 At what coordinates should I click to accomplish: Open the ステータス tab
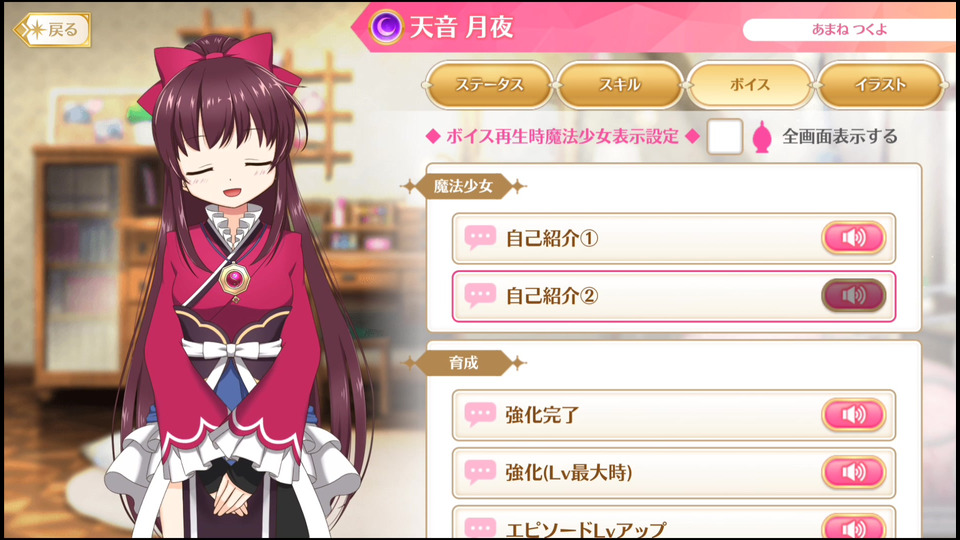point(489,84)
